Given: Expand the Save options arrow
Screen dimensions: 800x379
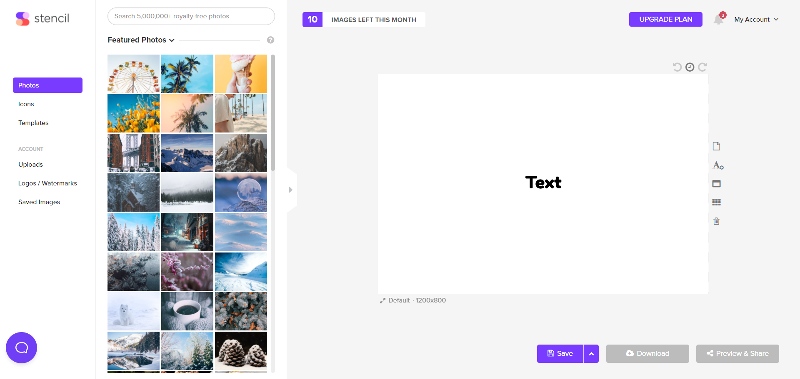Looking at the screenshot, I should point(591,353).
